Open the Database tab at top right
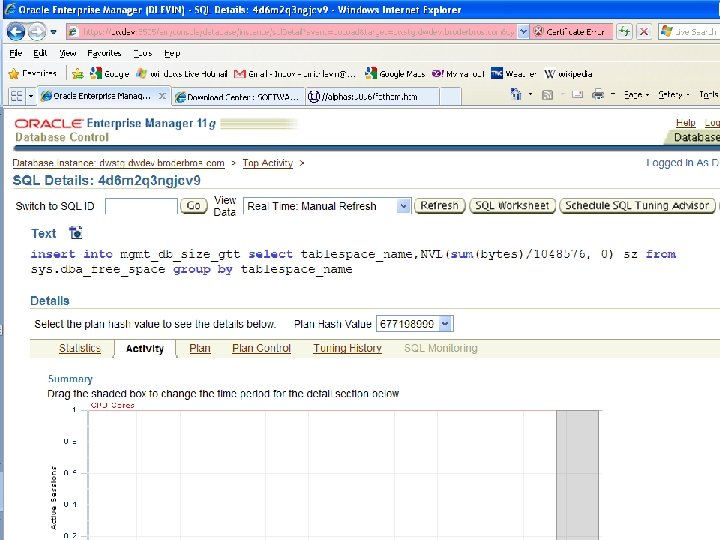This screenshot has height=540, width=720. (x=693, y=137)
